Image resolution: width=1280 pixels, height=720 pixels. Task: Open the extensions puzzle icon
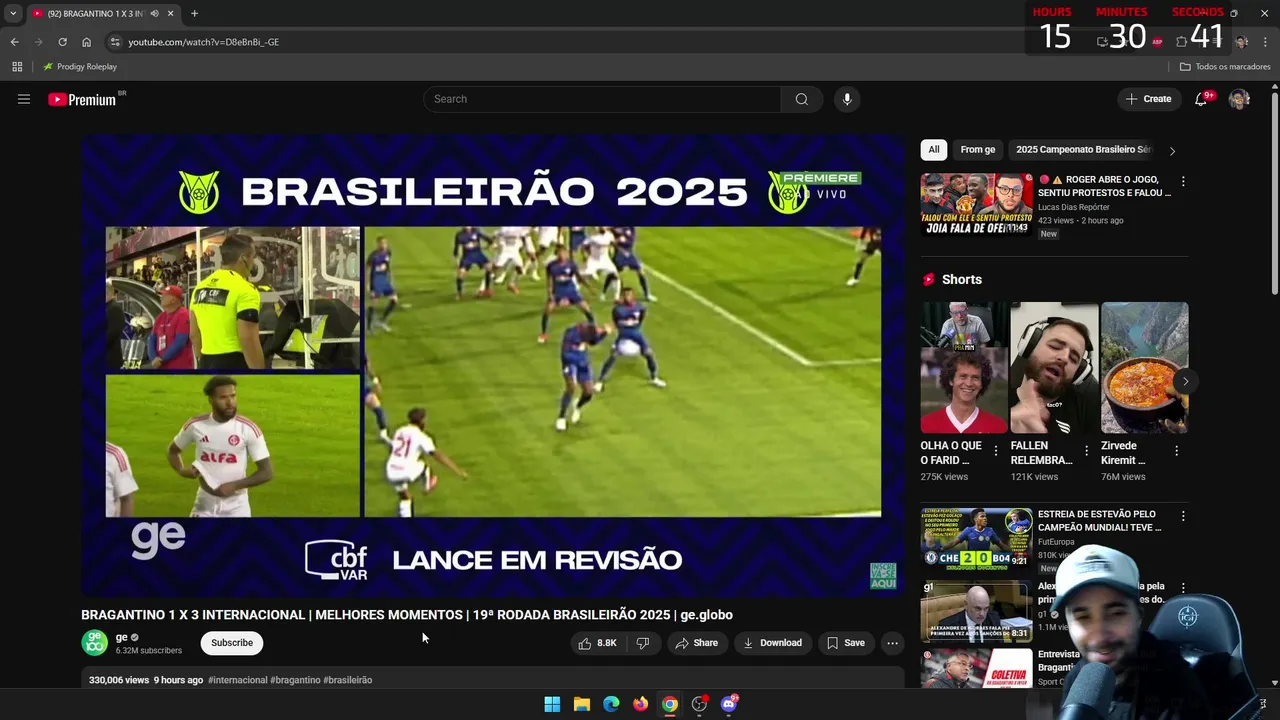pos(1181,42)
